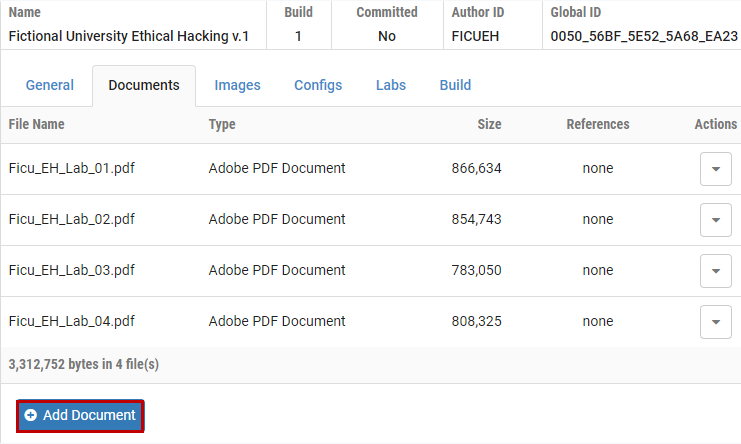The image size is (741, 444).
Task: Switch to the Images tab
Action: click(x=237, y=85)
